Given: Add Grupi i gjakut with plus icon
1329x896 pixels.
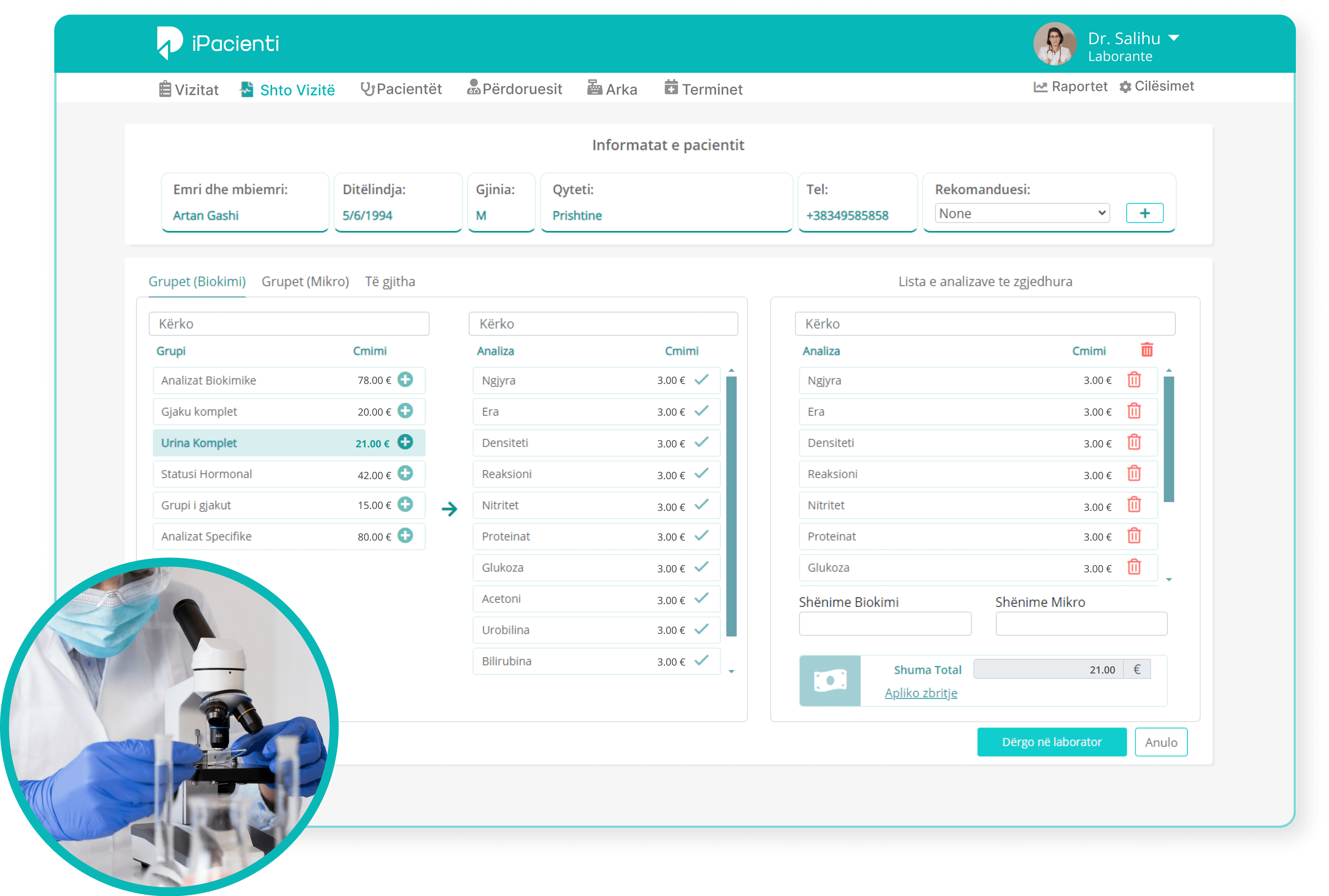Looking at the screenshot, I should (405, 504).
